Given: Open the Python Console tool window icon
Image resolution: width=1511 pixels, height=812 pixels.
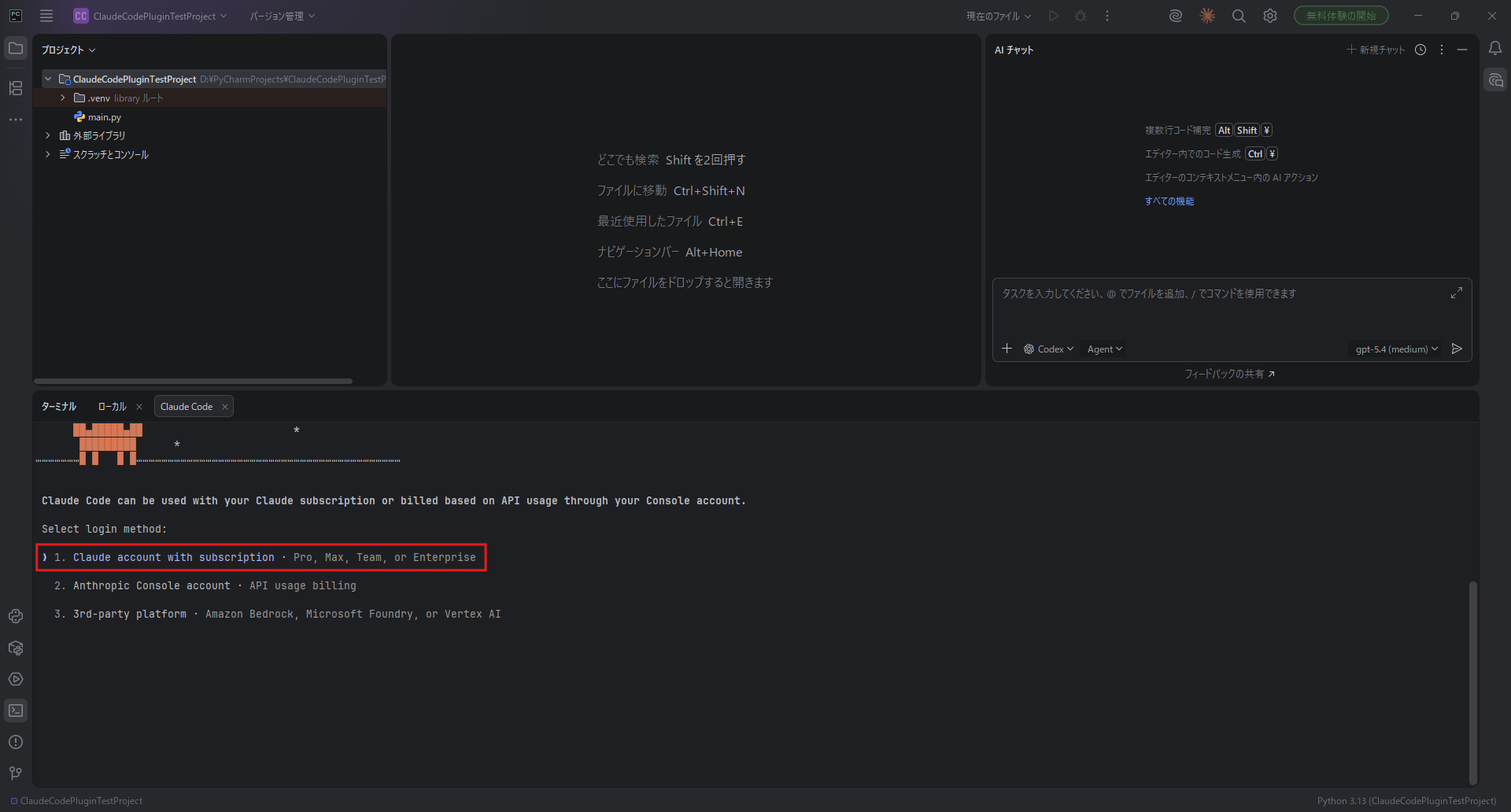Looking at the screenshot, I should (x=16, y=616).
